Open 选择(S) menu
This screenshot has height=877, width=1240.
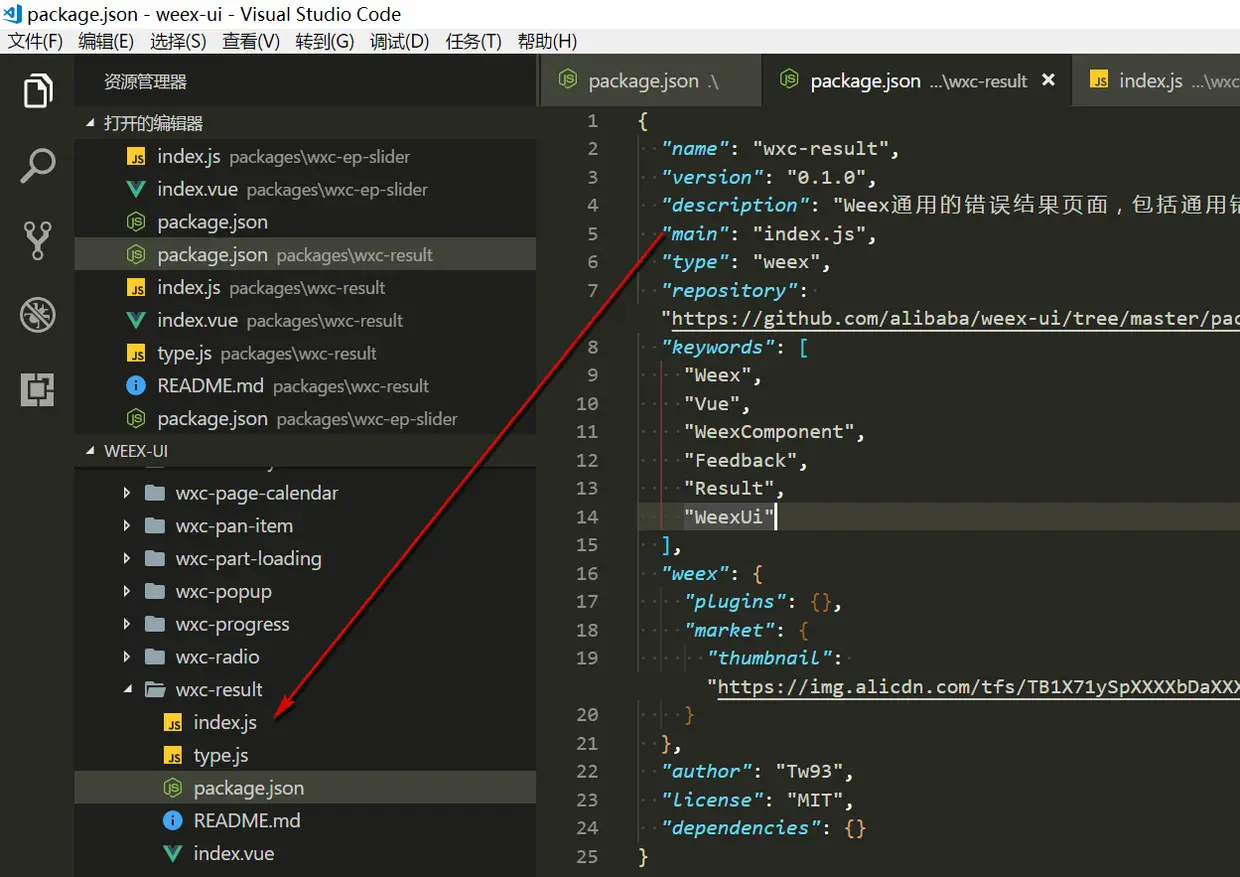click(x=178, y=41)
